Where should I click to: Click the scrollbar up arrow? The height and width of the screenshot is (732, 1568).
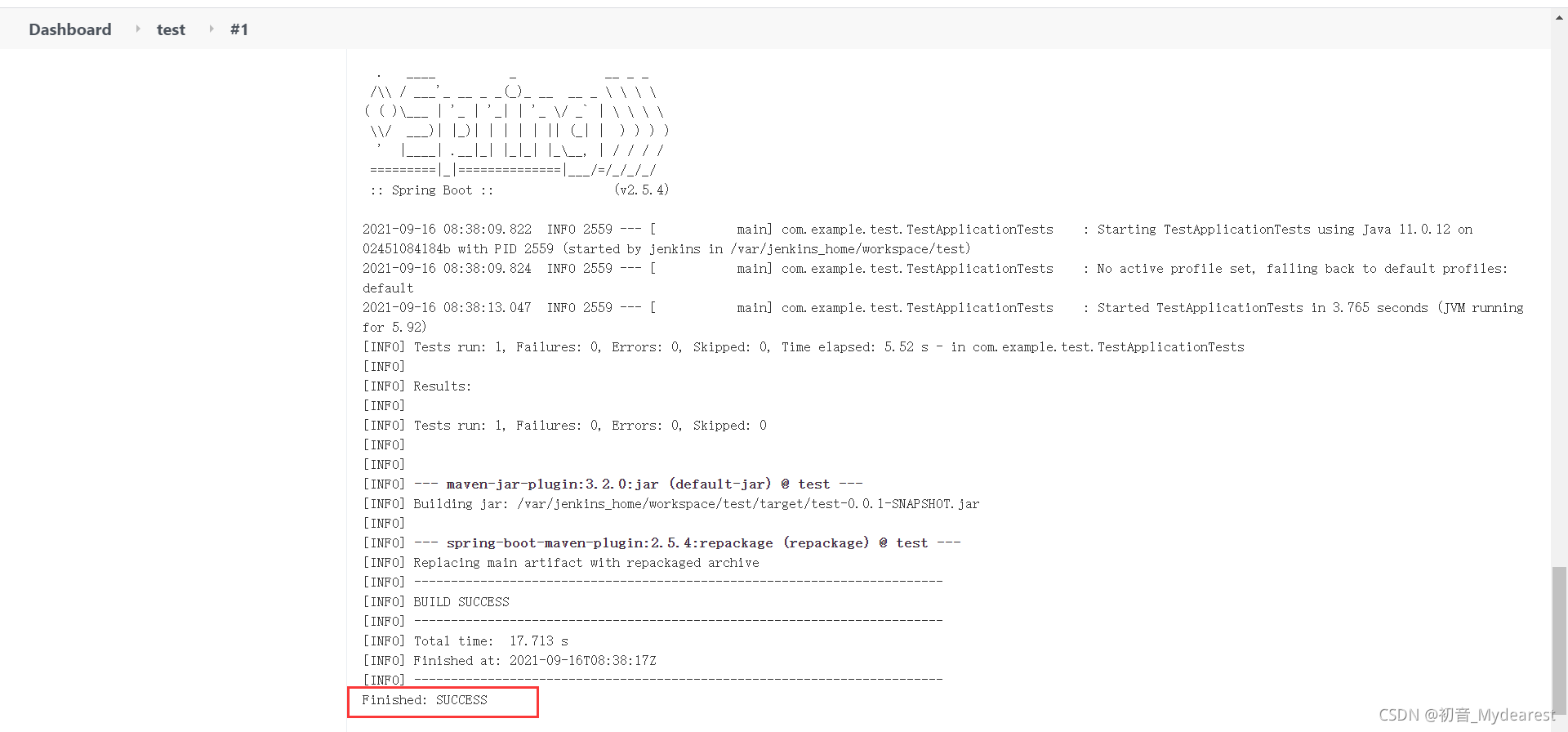[x=1559, y=17]
